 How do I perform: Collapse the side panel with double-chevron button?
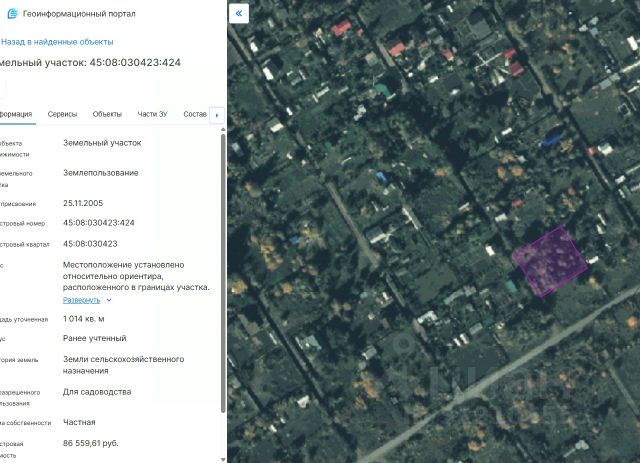coord(239,13)
